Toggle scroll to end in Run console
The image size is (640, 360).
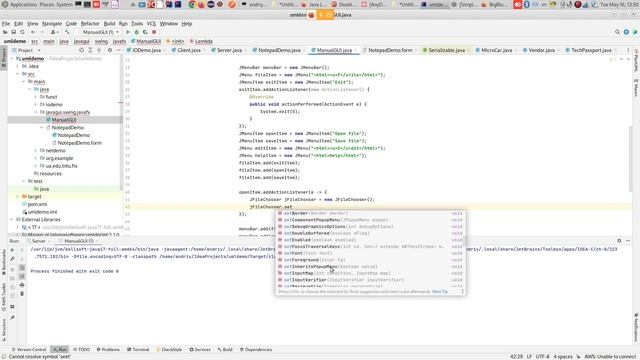(x=22, y=276)
